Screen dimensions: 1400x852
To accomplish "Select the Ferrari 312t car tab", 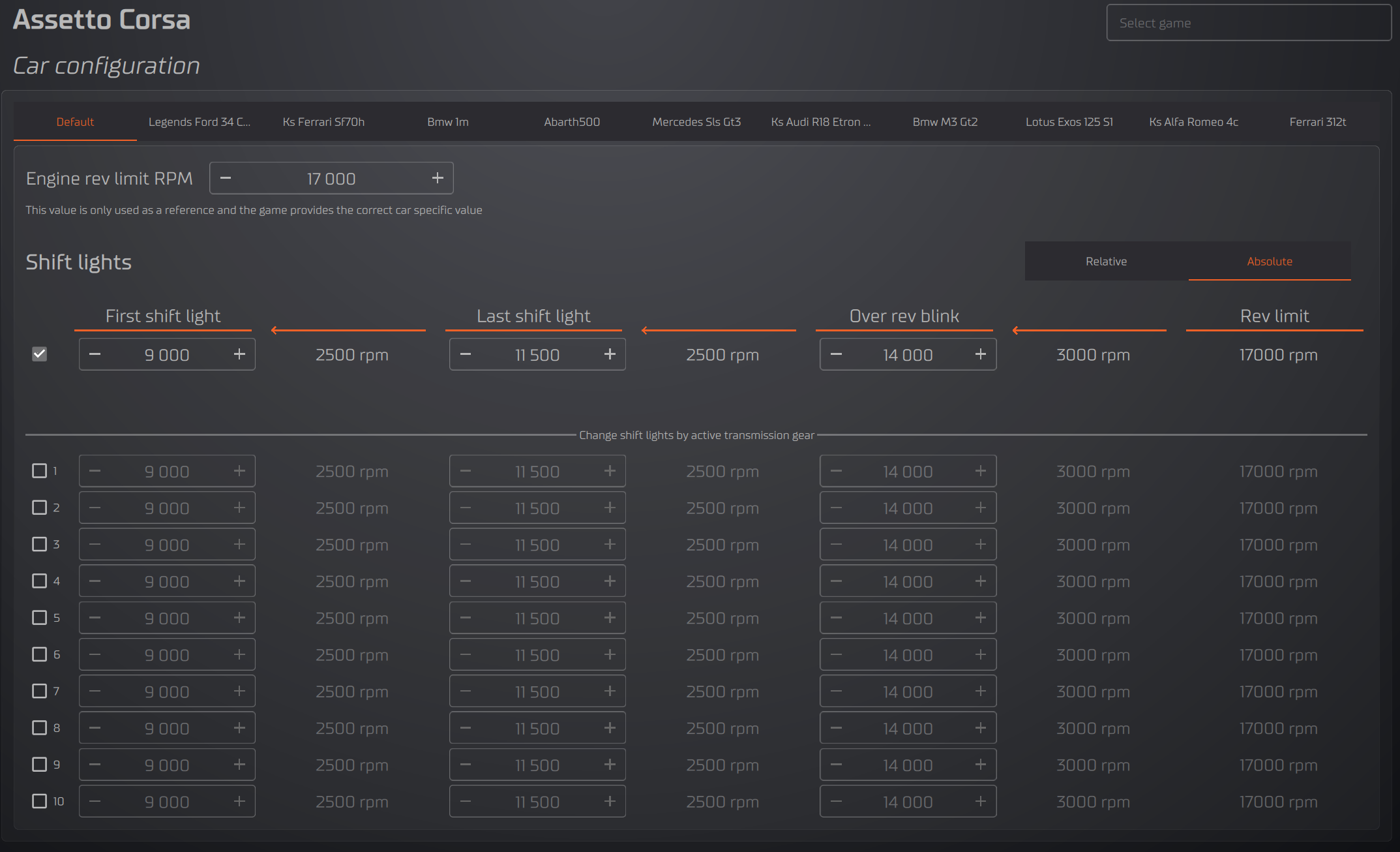I will 1317,122.
